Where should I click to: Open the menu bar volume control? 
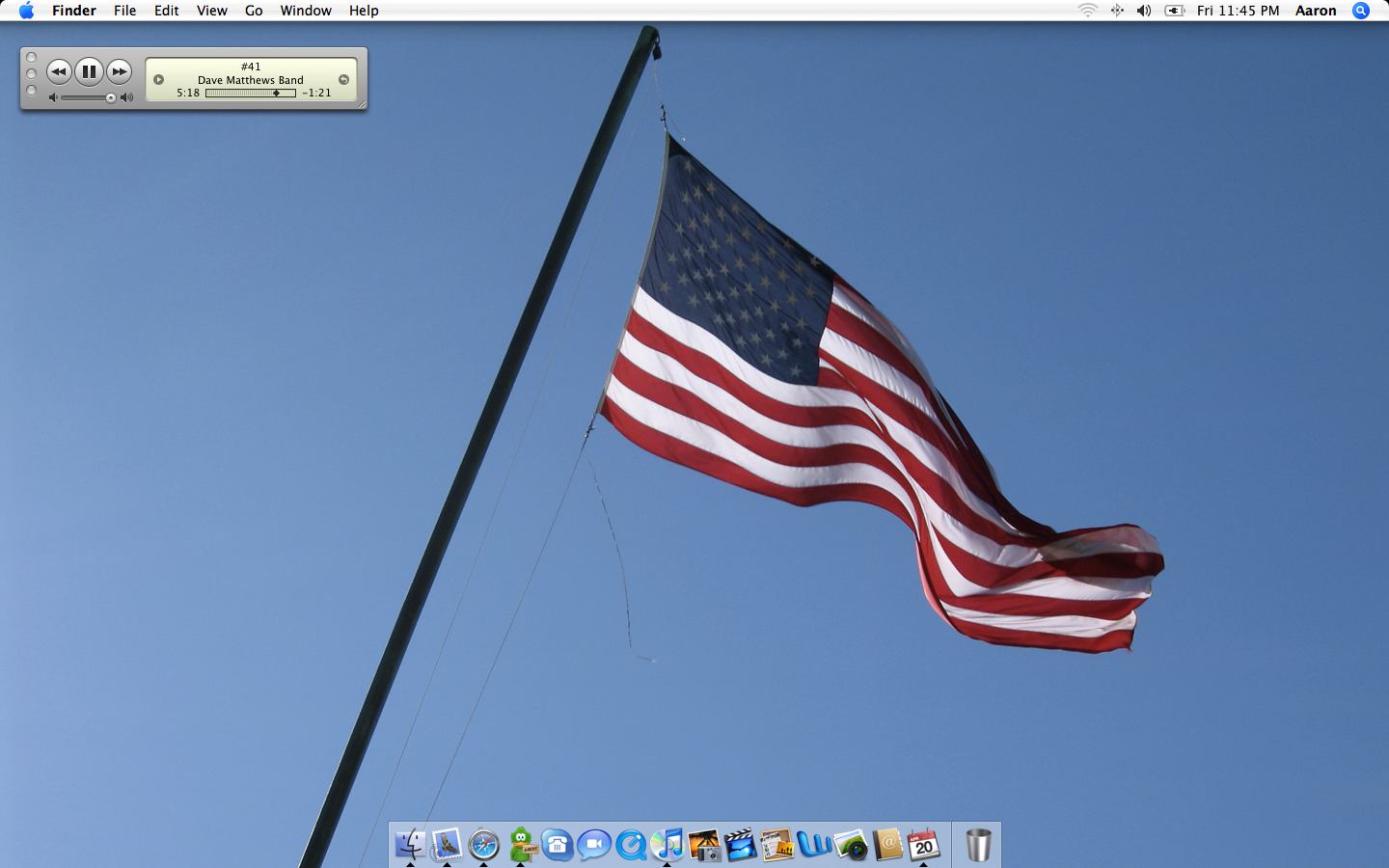[x=1144, y=11]
